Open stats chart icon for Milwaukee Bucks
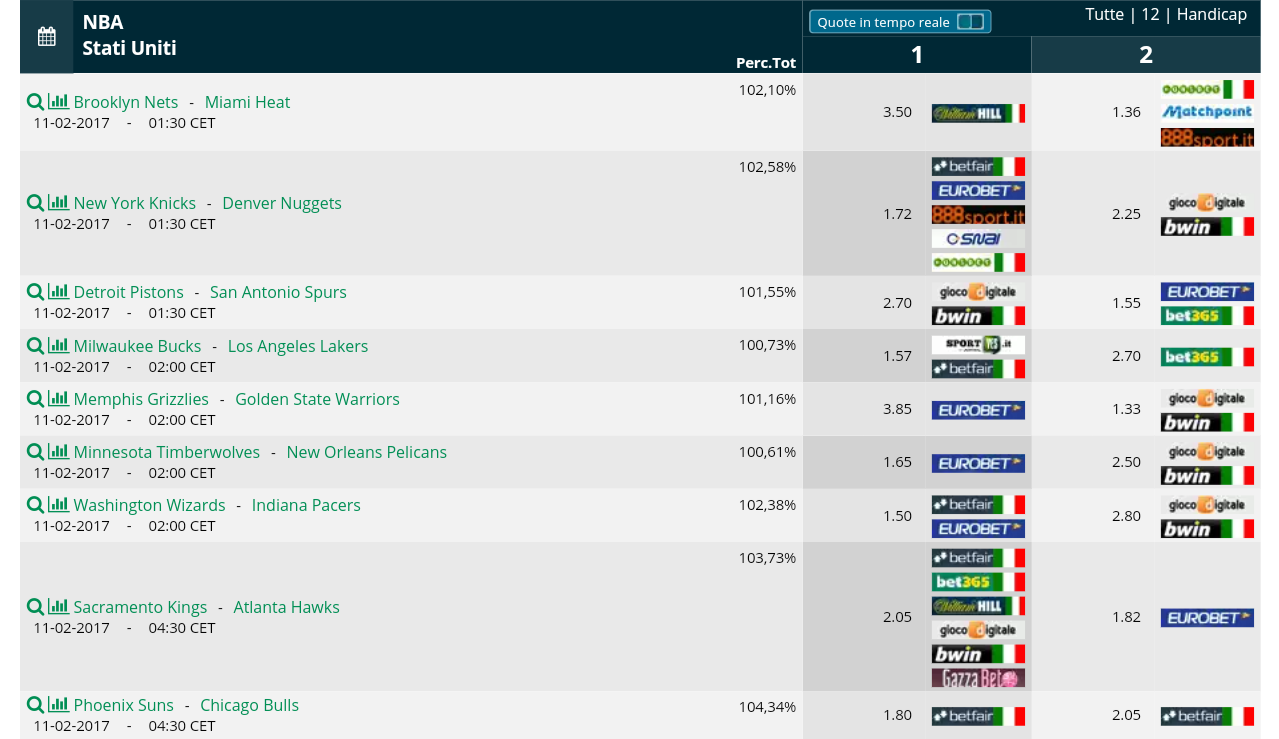 coord(58,345)
